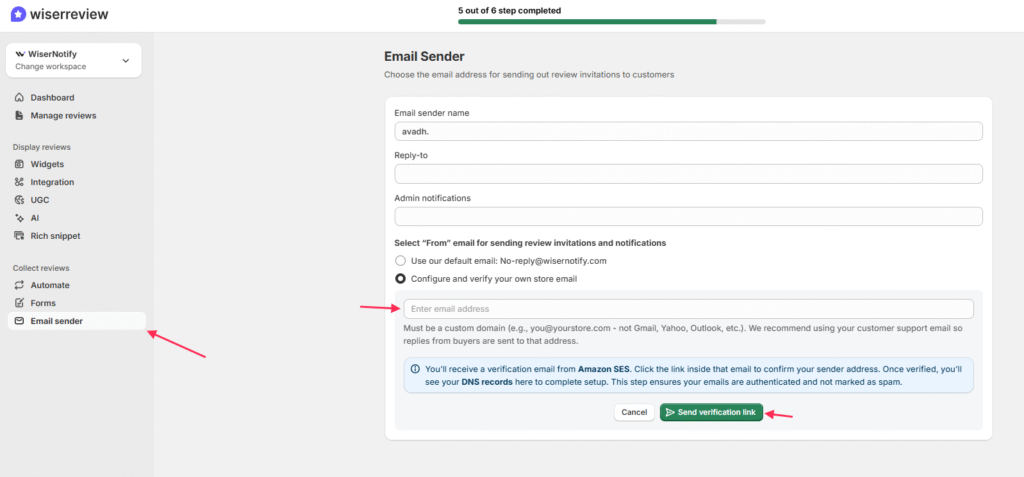The width and height of the screenshot is (1024, 477).
Task: Click Send verification link button
Action: [711, 412]
